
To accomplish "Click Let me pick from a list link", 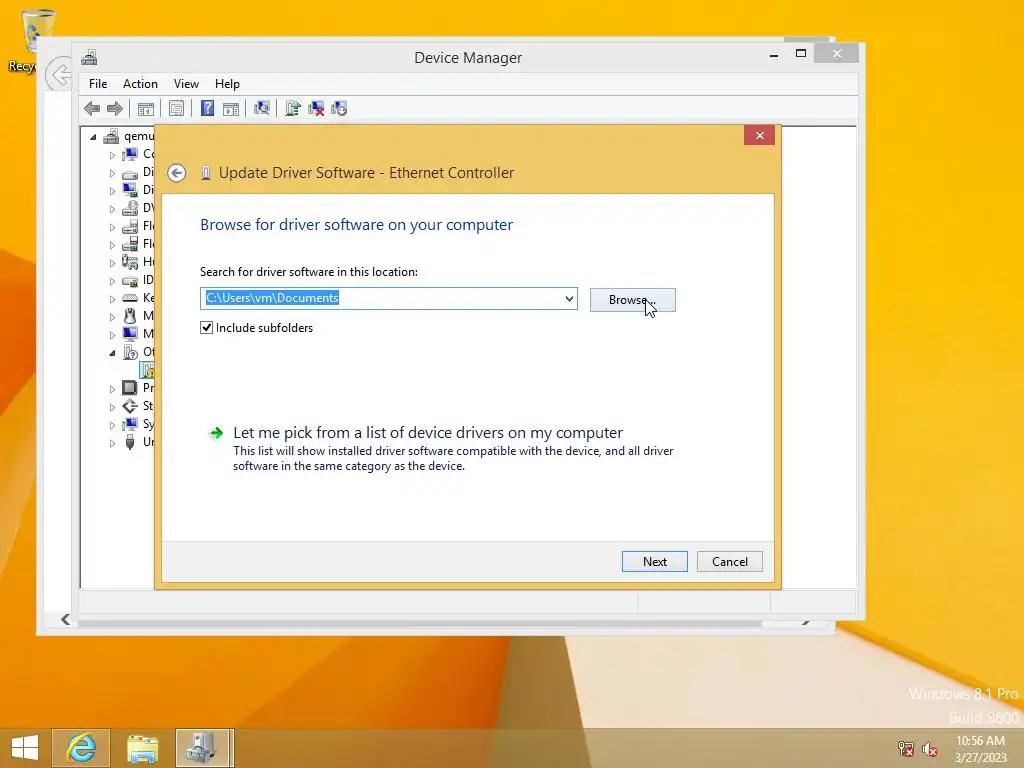I will click(x=428, y=433).
